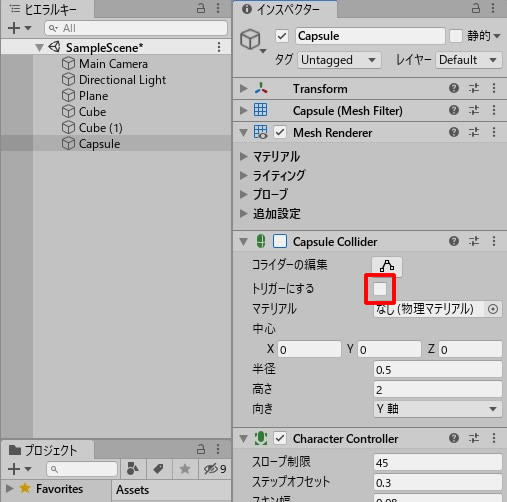This screenshot has width=507, height=502.
Task: Open Mesh Renderer help reference icon
Action: click(x=454, y=132)
